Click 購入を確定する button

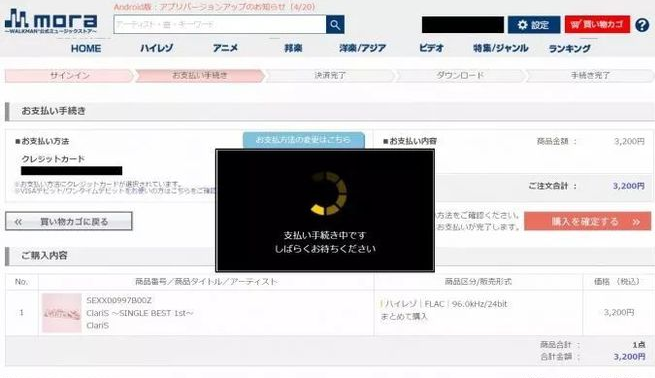click(587, 221)
